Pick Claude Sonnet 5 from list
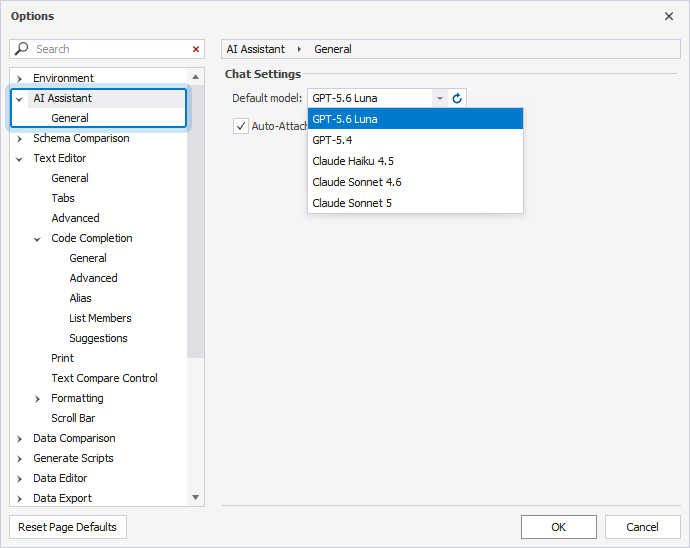Viewport: 690px width, 548px height. click(x=415, y=203)
